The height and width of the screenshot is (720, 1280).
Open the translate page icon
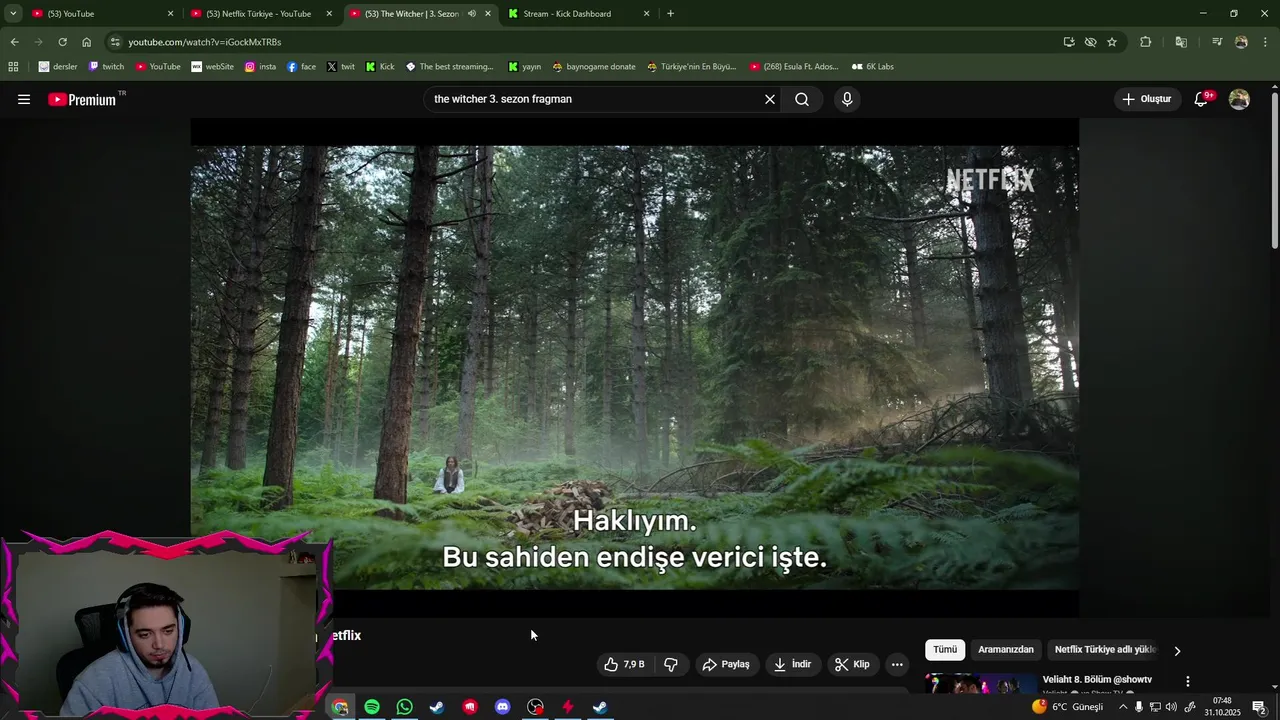pos(1181,42)
